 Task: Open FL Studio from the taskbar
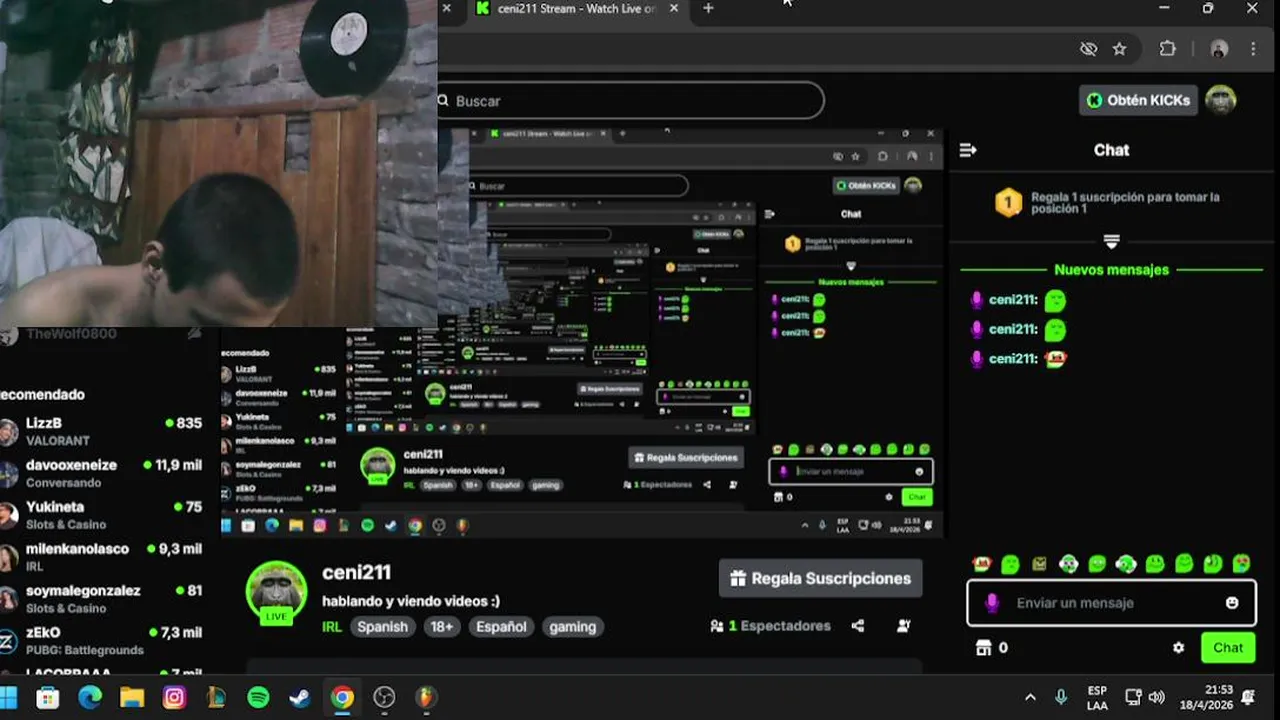(427, 697)
